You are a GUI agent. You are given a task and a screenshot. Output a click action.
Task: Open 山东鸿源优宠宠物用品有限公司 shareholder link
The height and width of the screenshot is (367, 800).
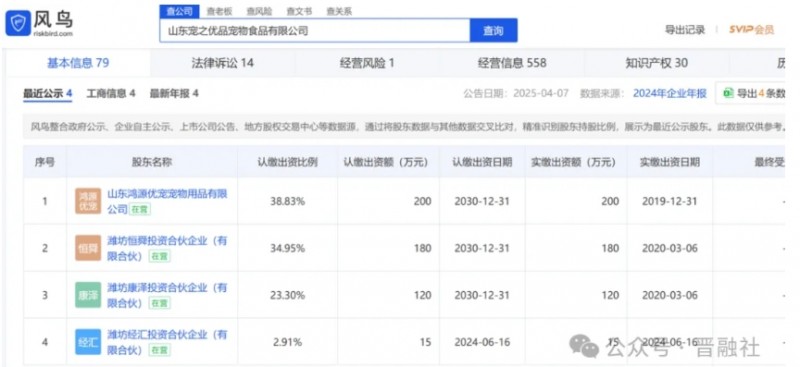point(167,201)
